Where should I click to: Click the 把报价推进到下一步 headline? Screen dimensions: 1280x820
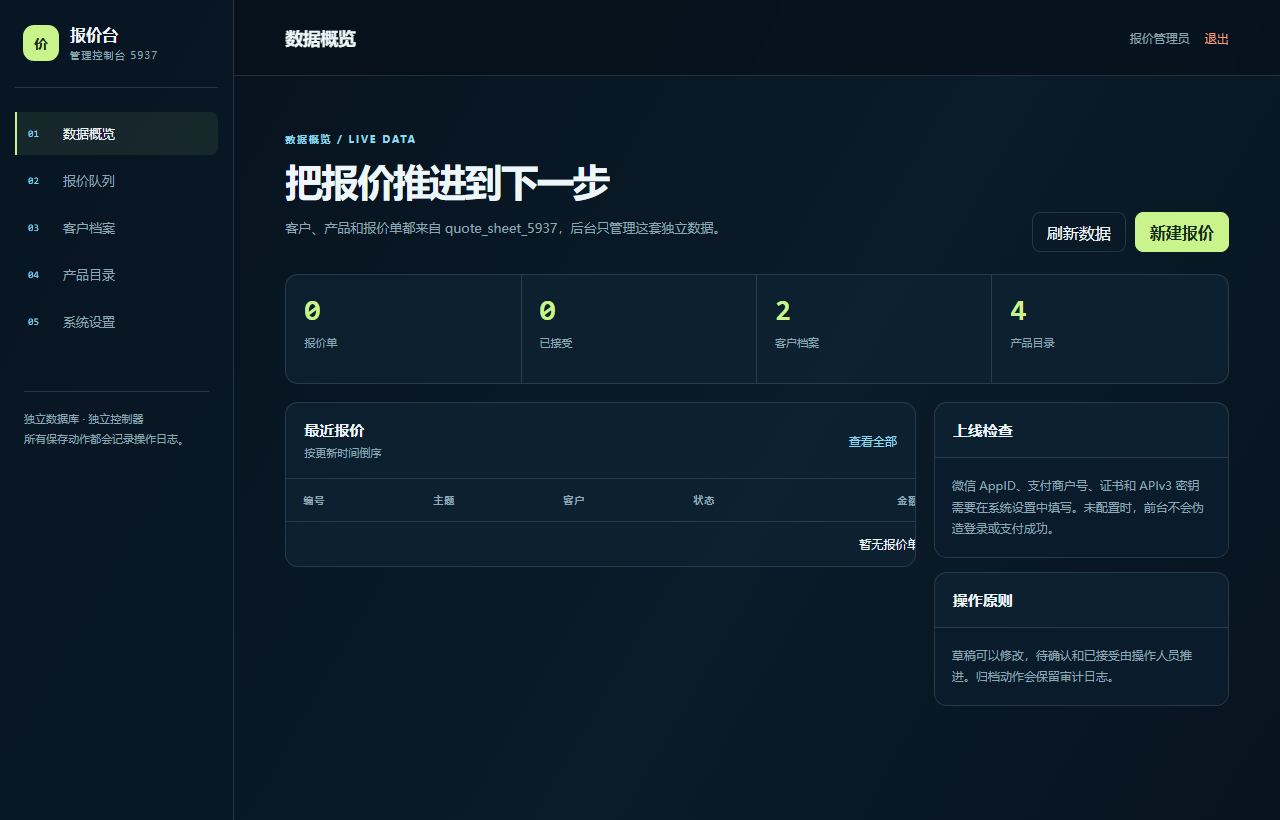coord(447,183)
